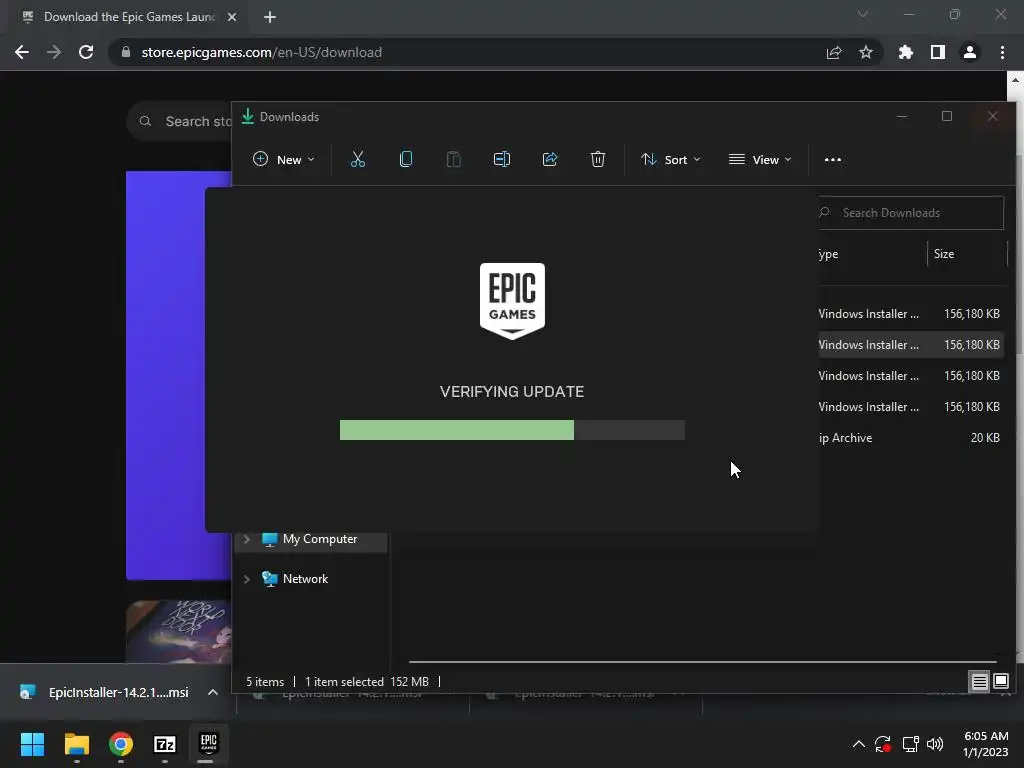The image size is (1024, 768).
Task: Show hidden system tray icons
Action: pyautogui.click(x=859, y=744)
